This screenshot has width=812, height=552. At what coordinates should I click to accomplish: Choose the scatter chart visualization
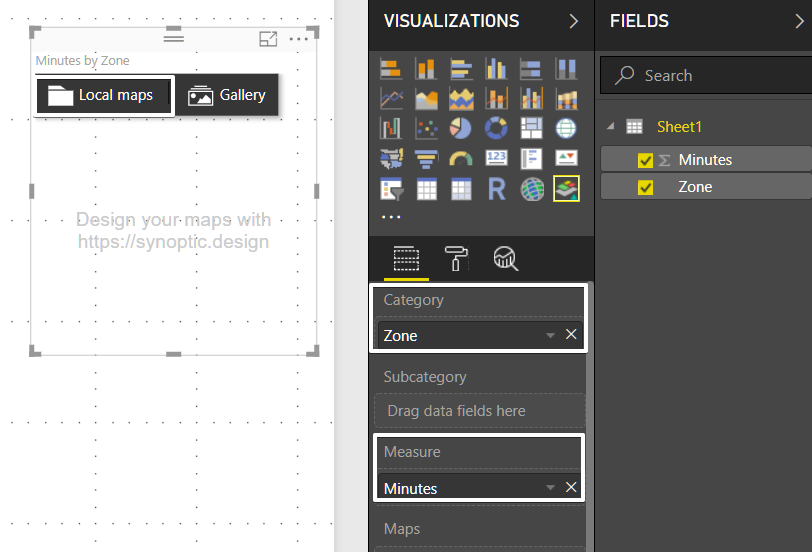pos(427,128)
